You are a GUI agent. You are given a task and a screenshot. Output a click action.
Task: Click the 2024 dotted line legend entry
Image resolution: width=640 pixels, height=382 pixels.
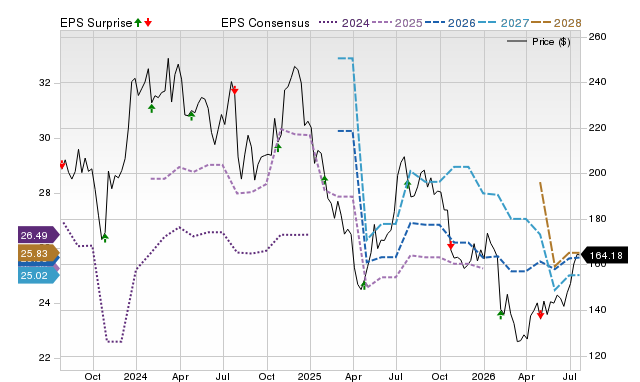[344, 23]
